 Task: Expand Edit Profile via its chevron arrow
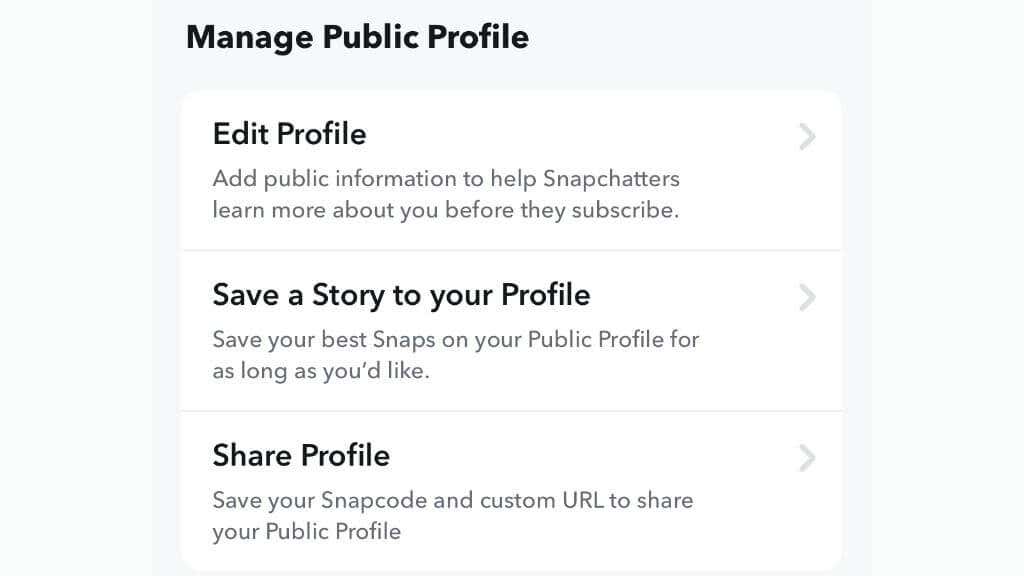point(807,136)
